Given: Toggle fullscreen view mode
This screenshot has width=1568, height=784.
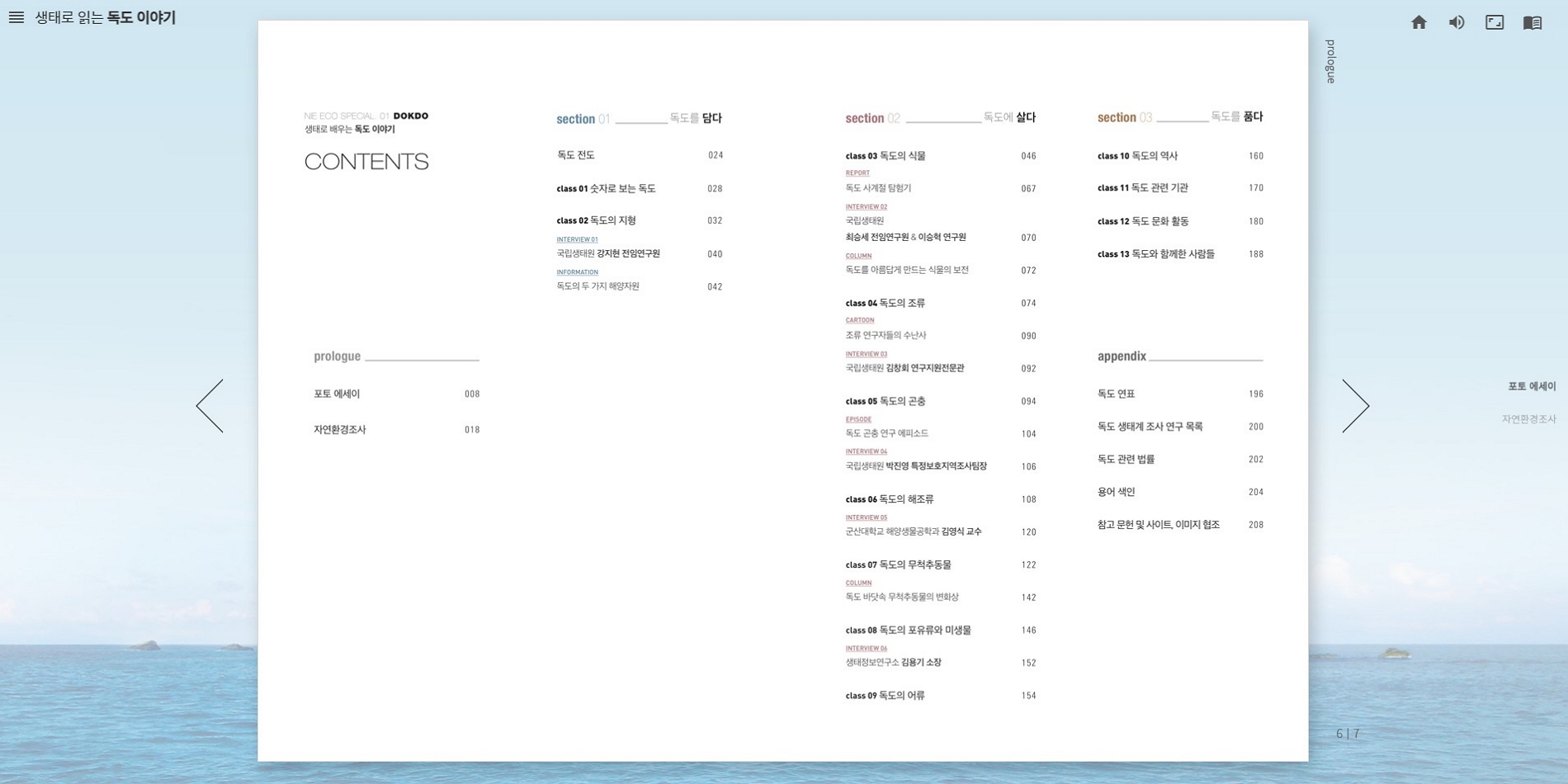Looking at the screenshot, I should [1495, 22].
